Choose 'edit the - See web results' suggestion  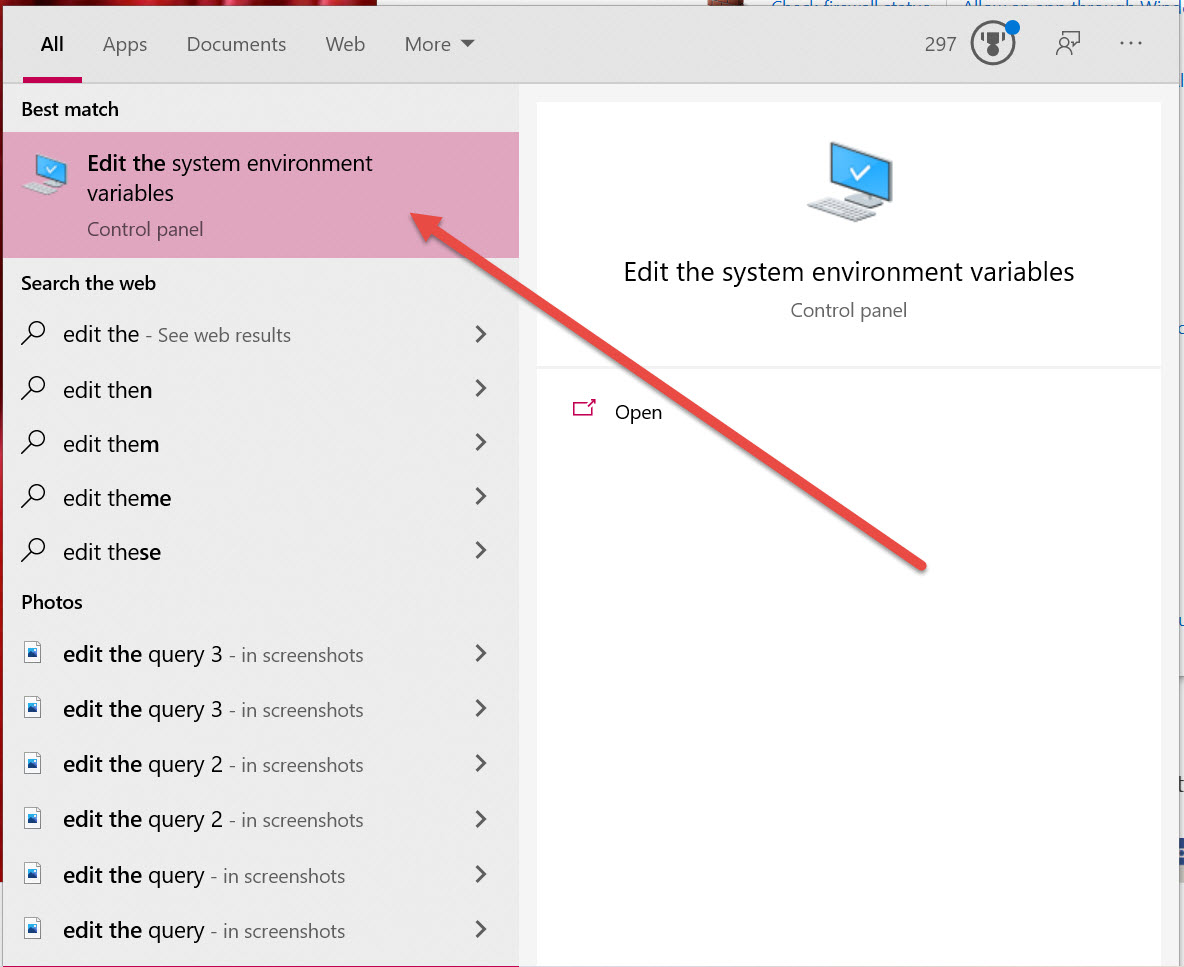(177, 335)
